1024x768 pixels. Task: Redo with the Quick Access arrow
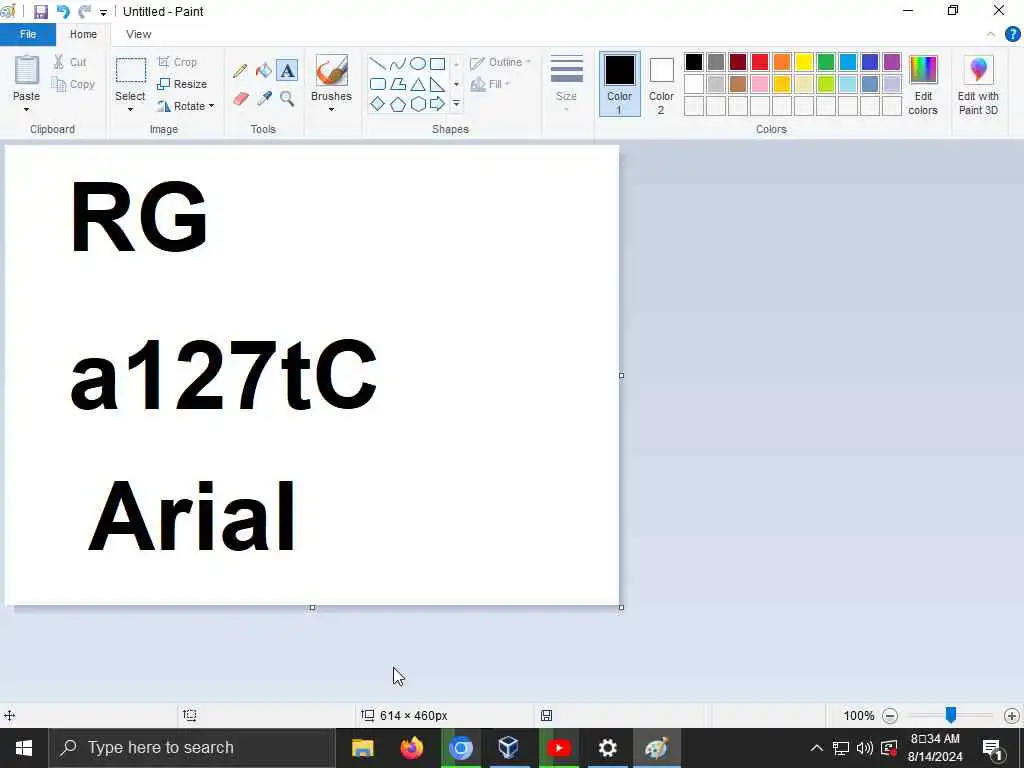point(84,12)
